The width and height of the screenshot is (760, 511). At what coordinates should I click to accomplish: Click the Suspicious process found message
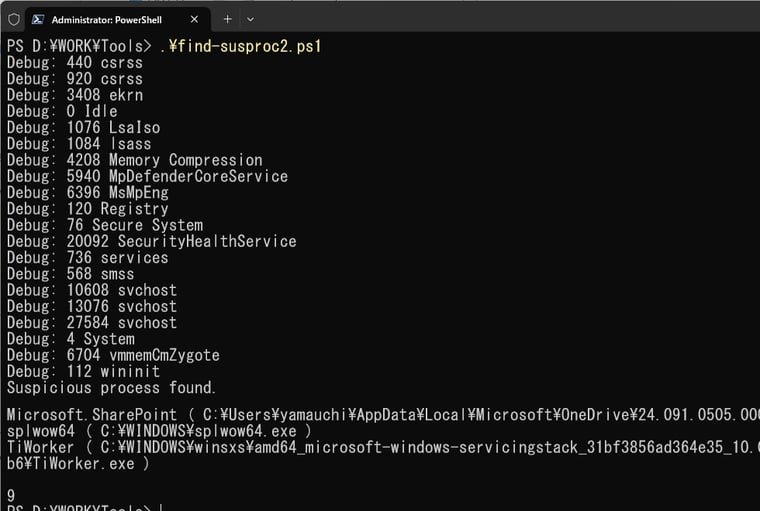point(111,388)
